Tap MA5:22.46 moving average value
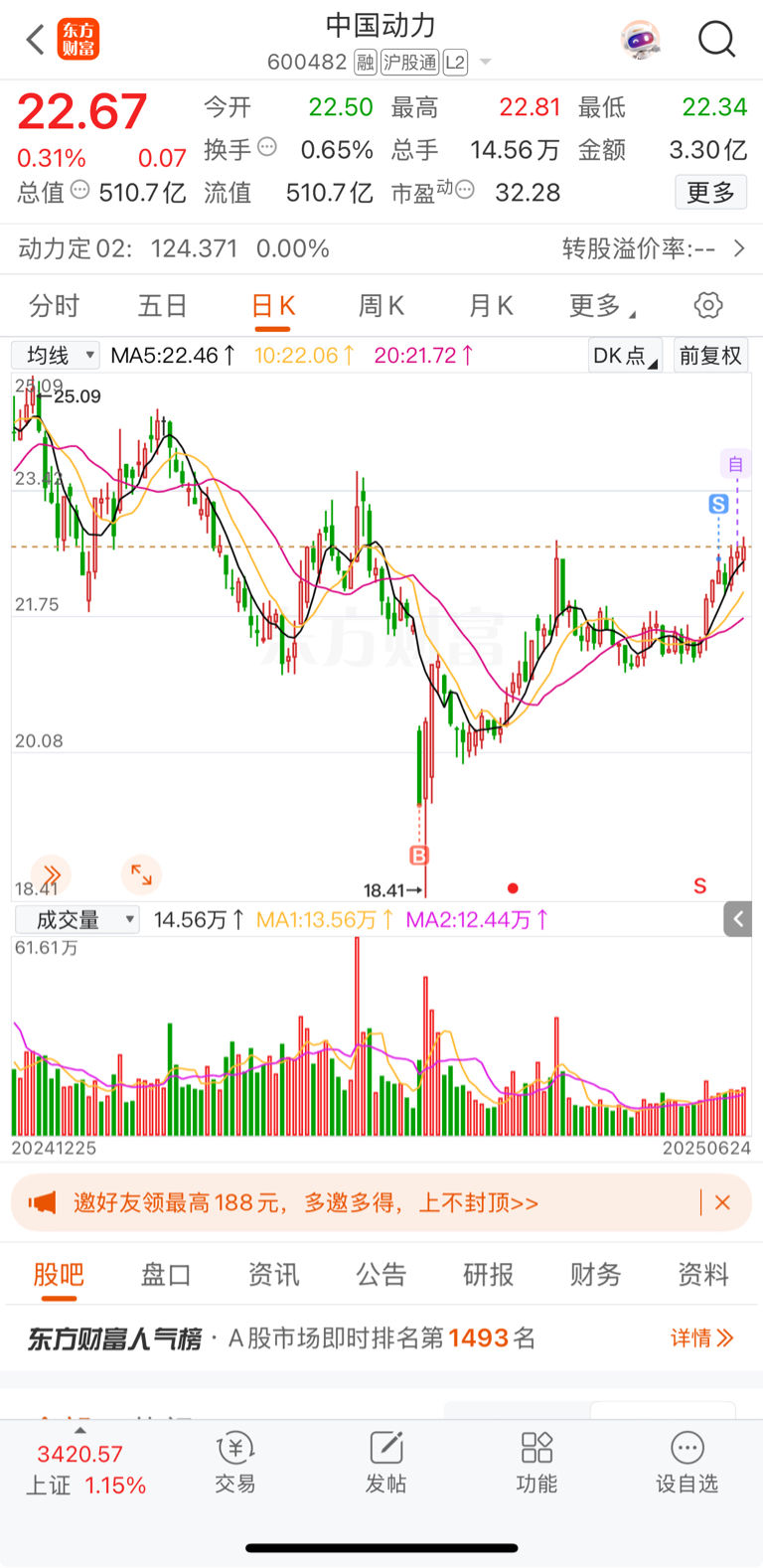This screenshot has height=1568, width=763. pyautogui.click(x=173, y=355)
